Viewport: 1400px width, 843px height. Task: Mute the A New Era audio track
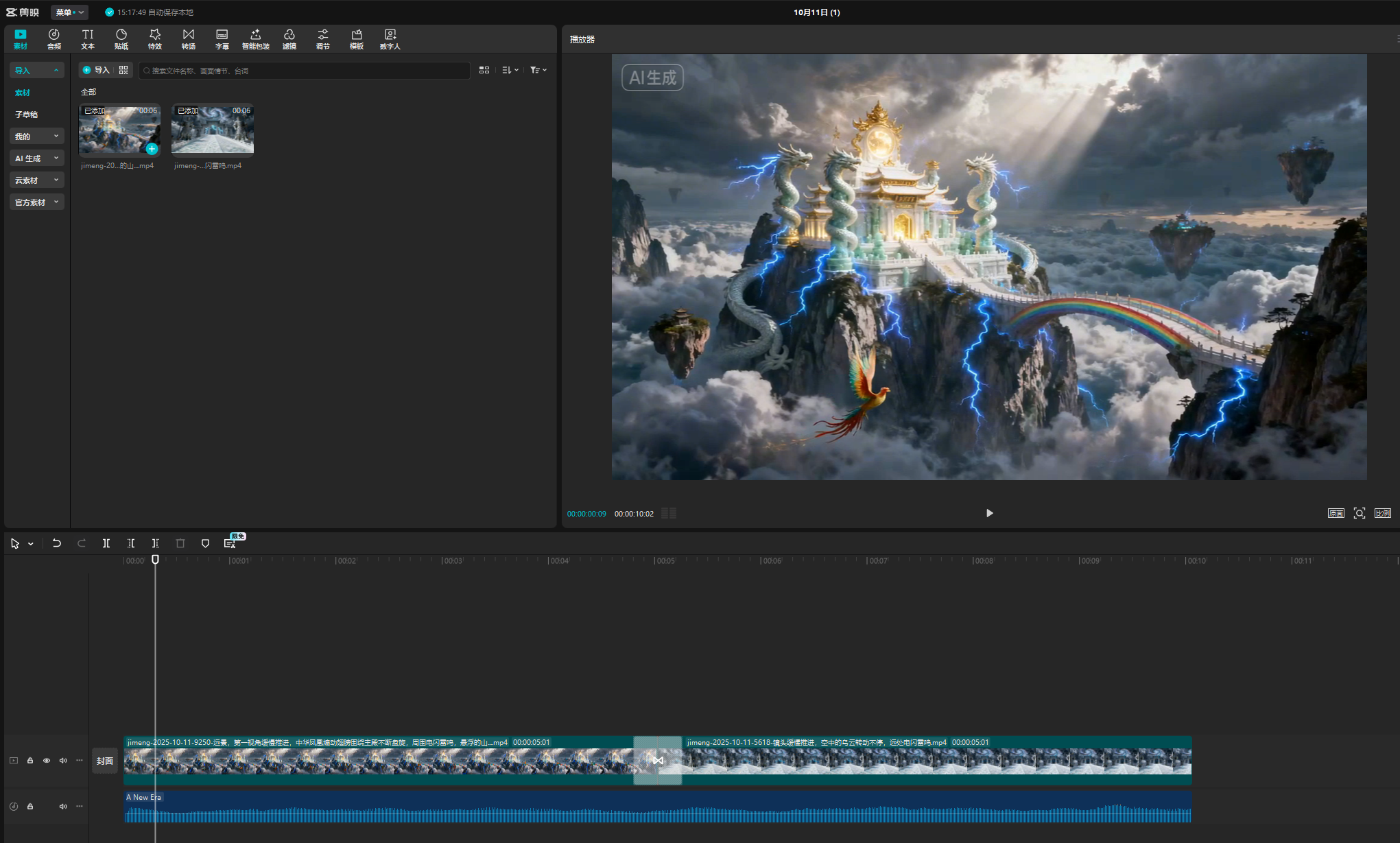tap(63, 807)
